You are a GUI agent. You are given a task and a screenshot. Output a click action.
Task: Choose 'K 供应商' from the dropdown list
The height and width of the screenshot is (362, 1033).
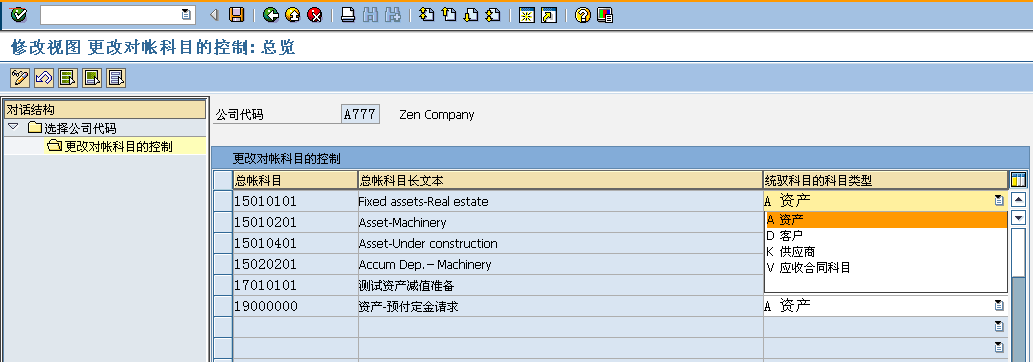click(x=886, y=252)
